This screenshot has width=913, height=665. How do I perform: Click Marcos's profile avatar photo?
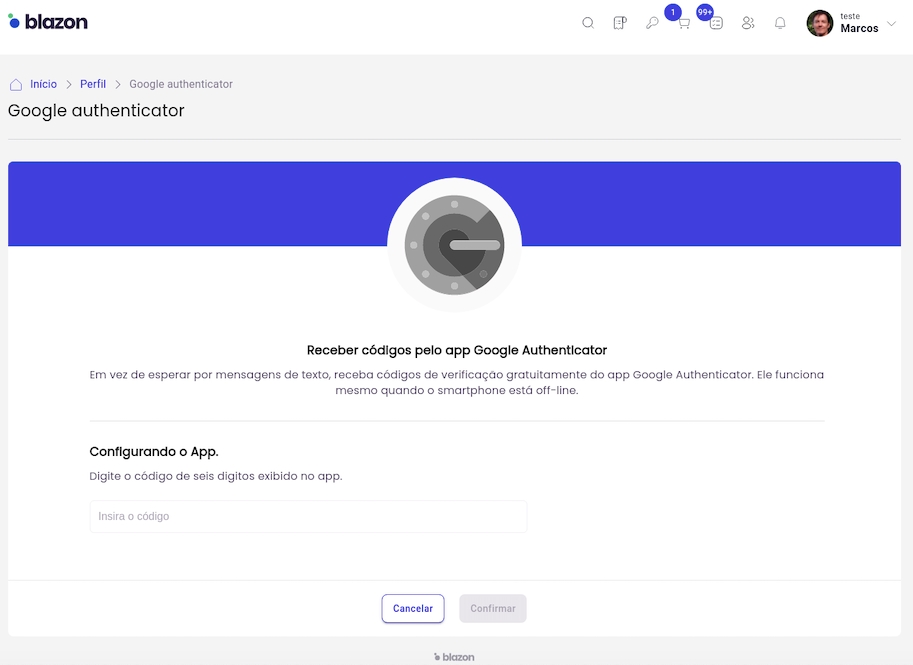click(820, 23)
